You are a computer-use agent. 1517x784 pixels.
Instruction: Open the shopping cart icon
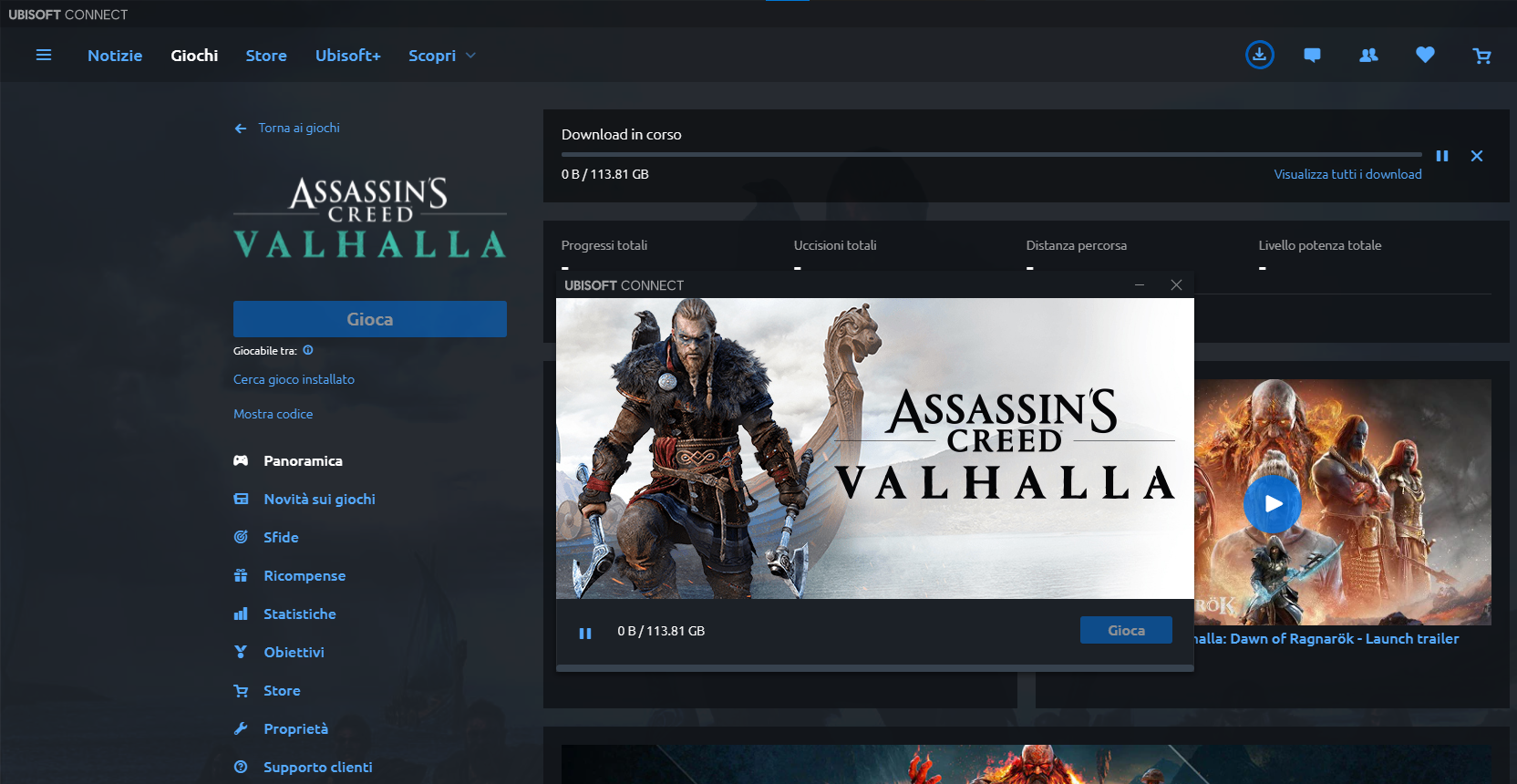tap(1481, 56)
